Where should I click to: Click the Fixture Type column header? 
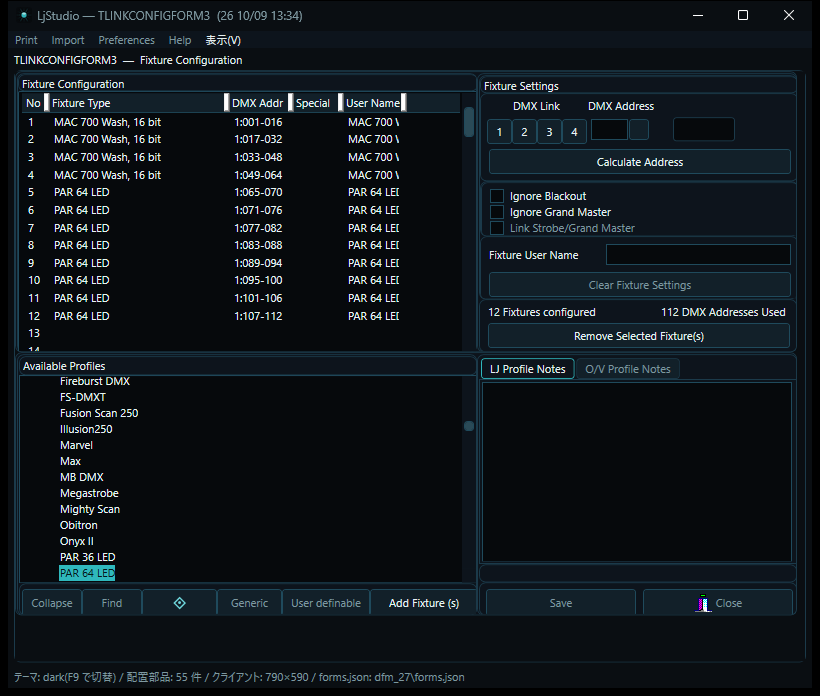tap(137, 103)
